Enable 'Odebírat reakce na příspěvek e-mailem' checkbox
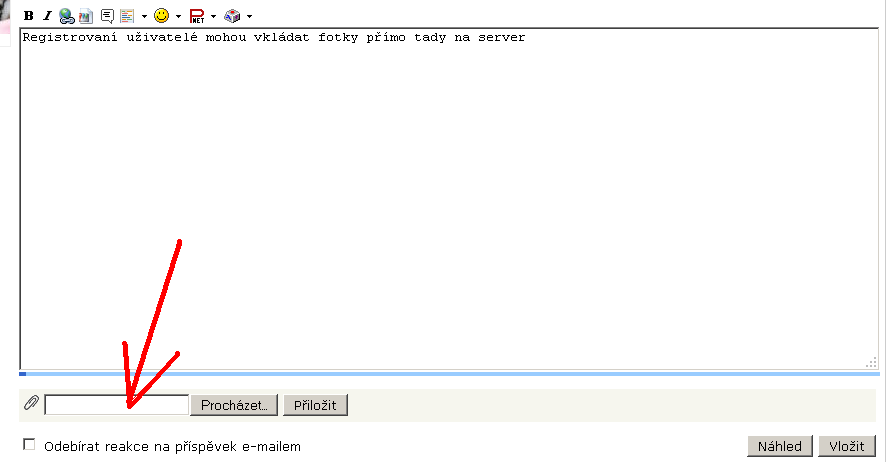Screen dimensions: 891x462 tap(29, 445)
